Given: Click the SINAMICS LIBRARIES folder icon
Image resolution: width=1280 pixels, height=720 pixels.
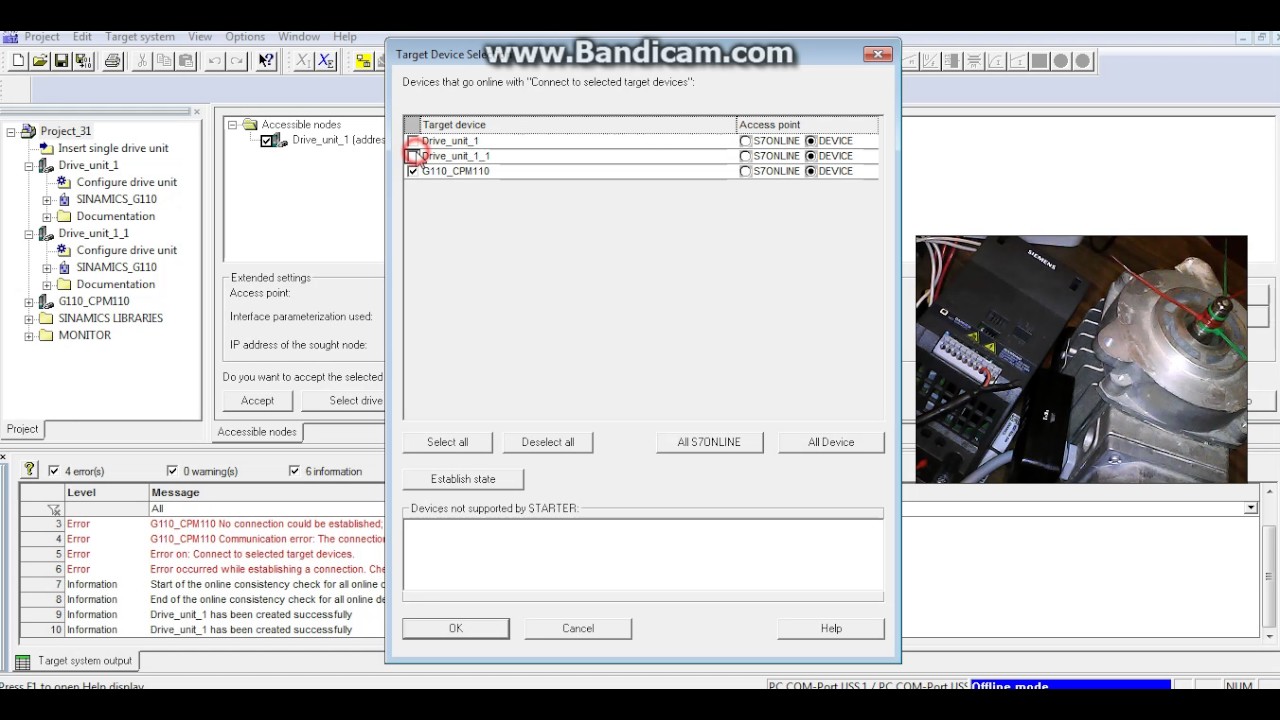Looking at the screenshot, I should [46, 318].
